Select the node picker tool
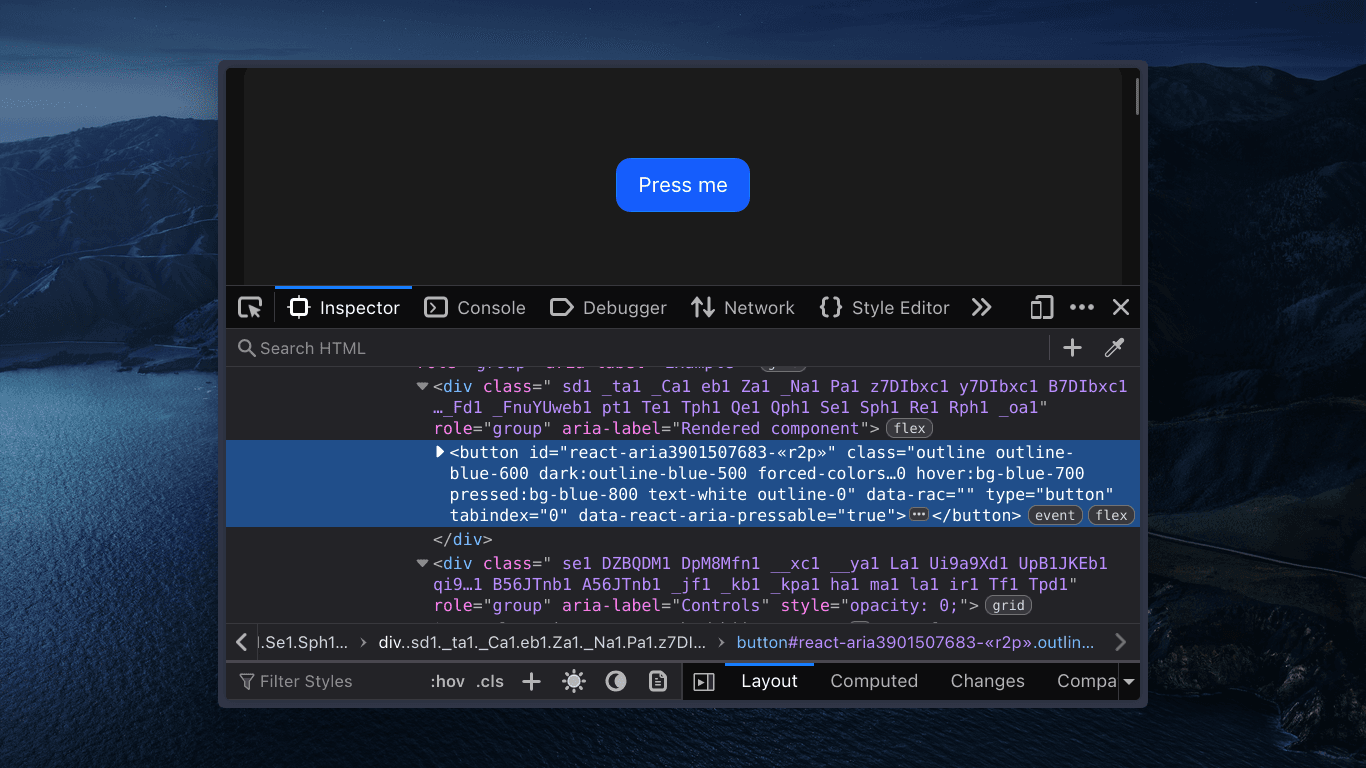The image size is (1366, 768). 249,307
